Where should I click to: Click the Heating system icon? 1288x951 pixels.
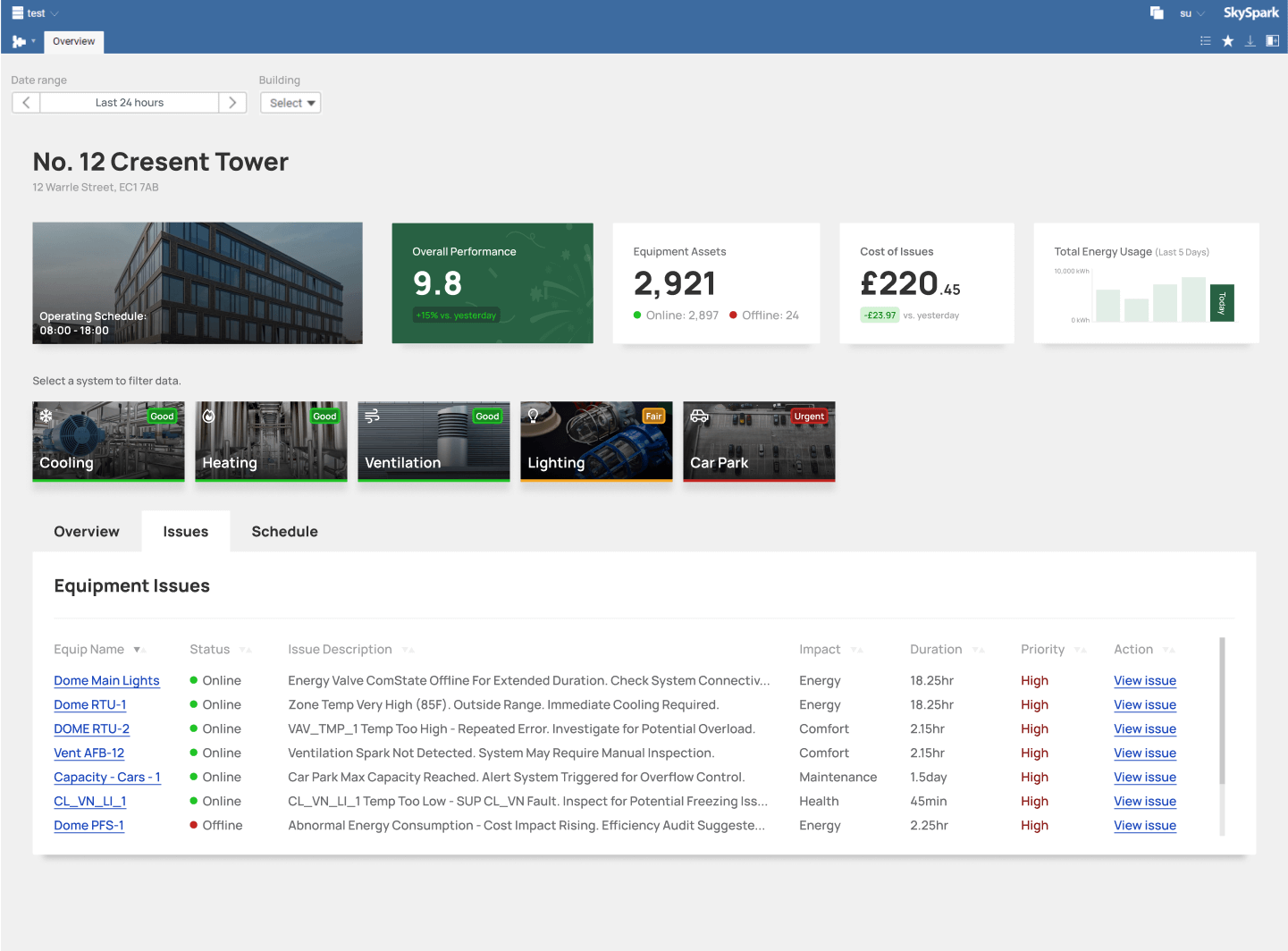point(208,416)
